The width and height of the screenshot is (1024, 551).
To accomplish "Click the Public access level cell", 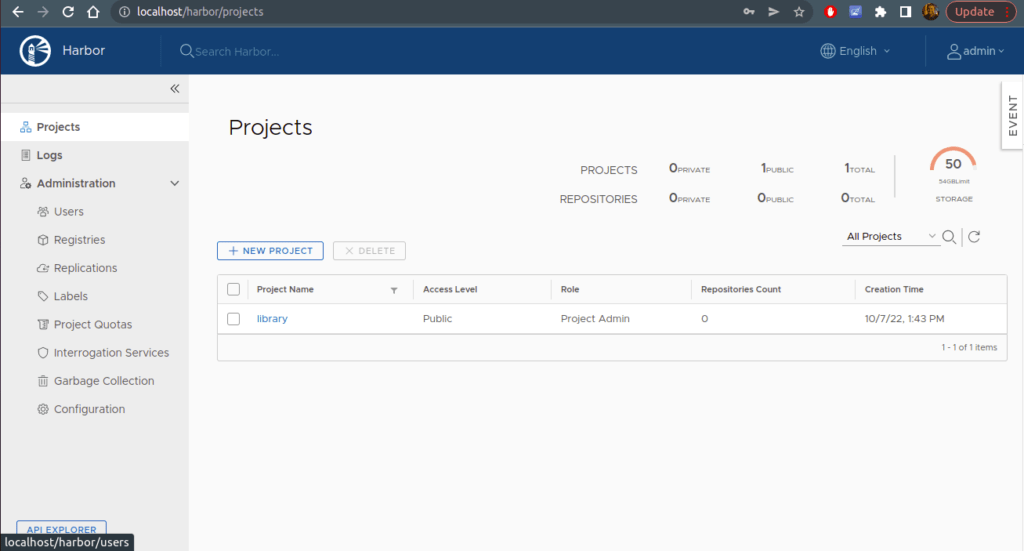I will click(438, 319).
